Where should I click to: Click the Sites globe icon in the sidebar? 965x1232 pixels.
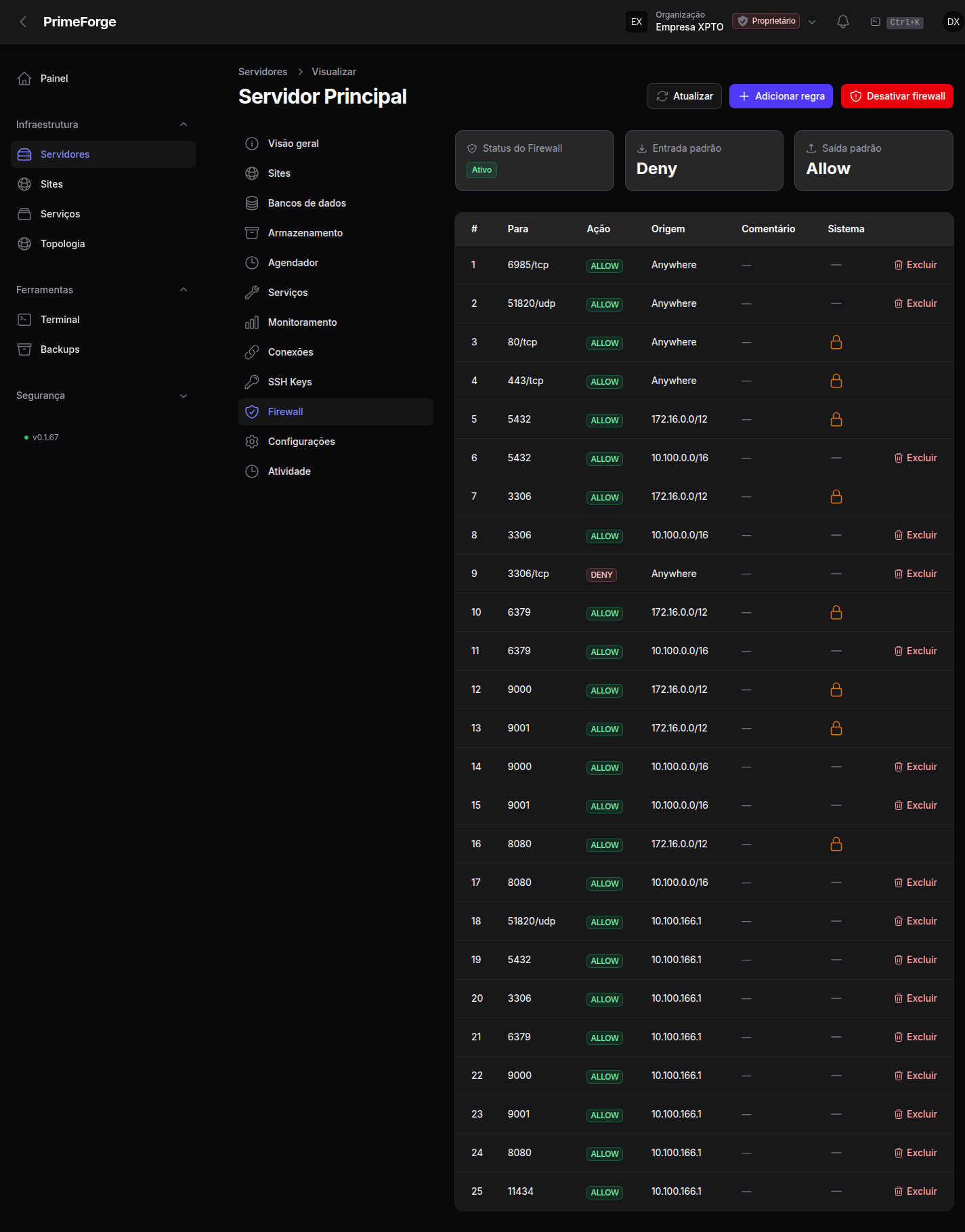[24, 184]
